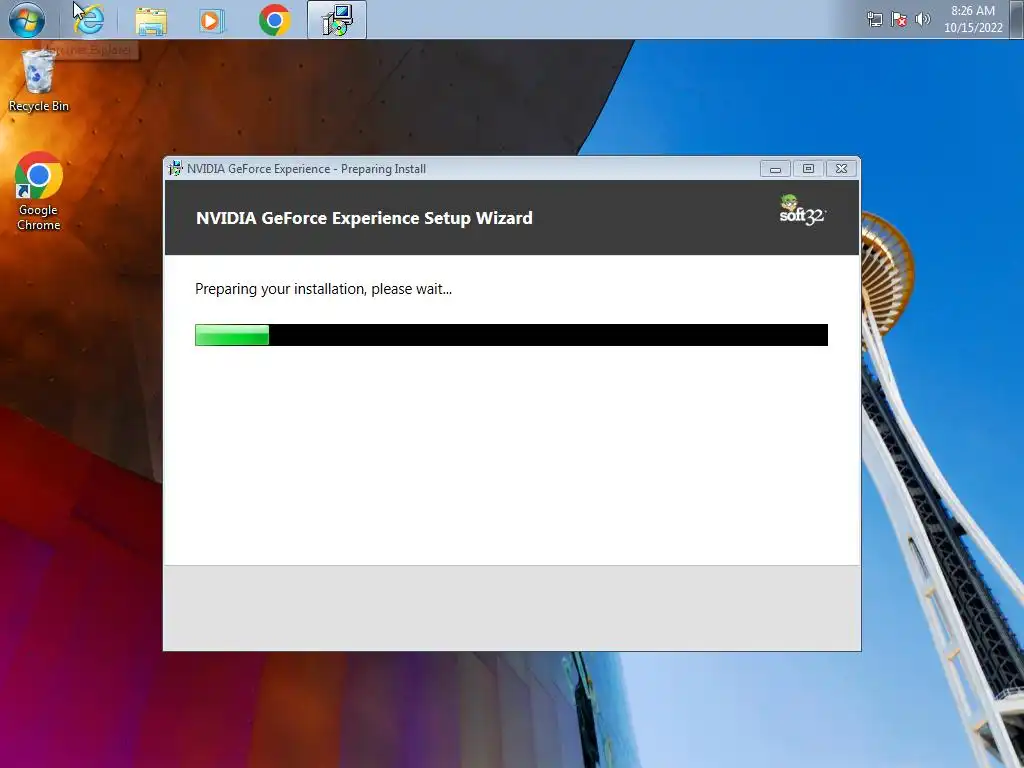
Task: Open Windows Media Player taskbar icon
Action: coord(211,21)
